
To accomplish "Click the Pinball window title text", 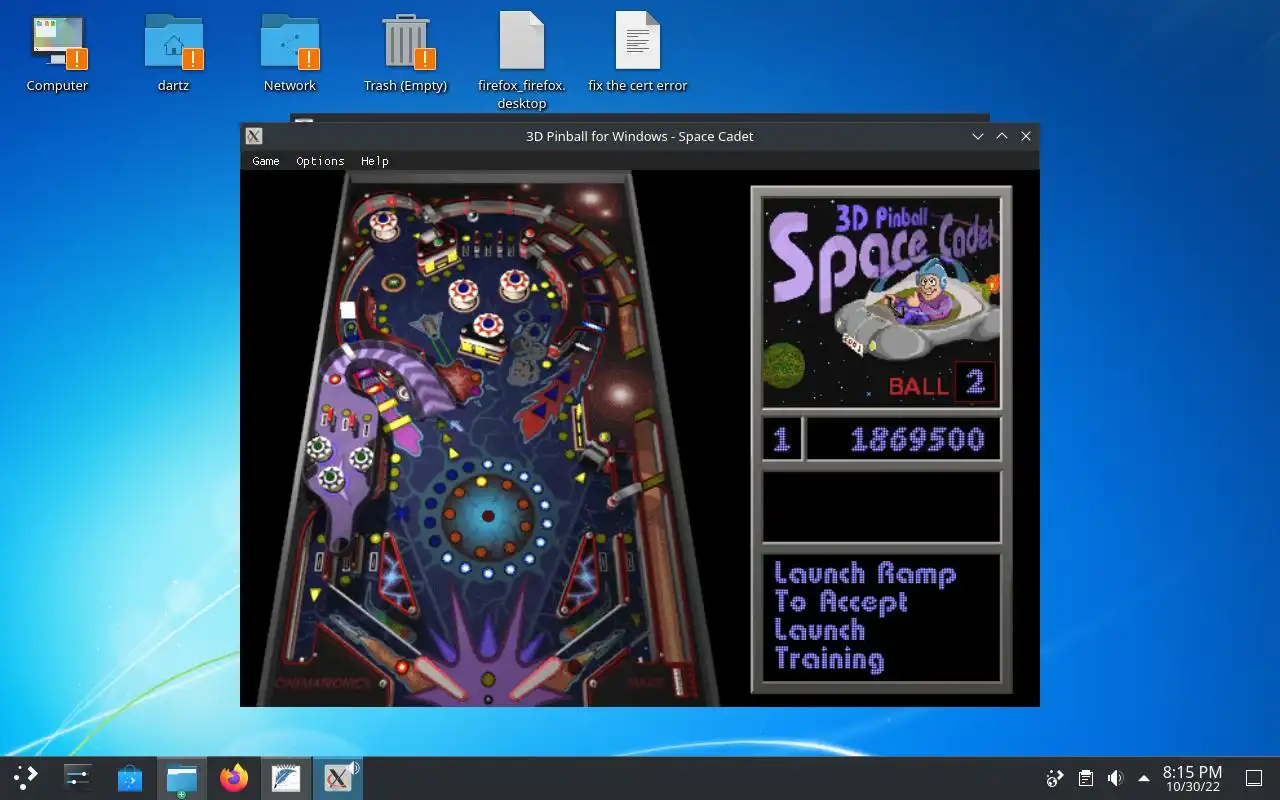I will pos(640,136).
